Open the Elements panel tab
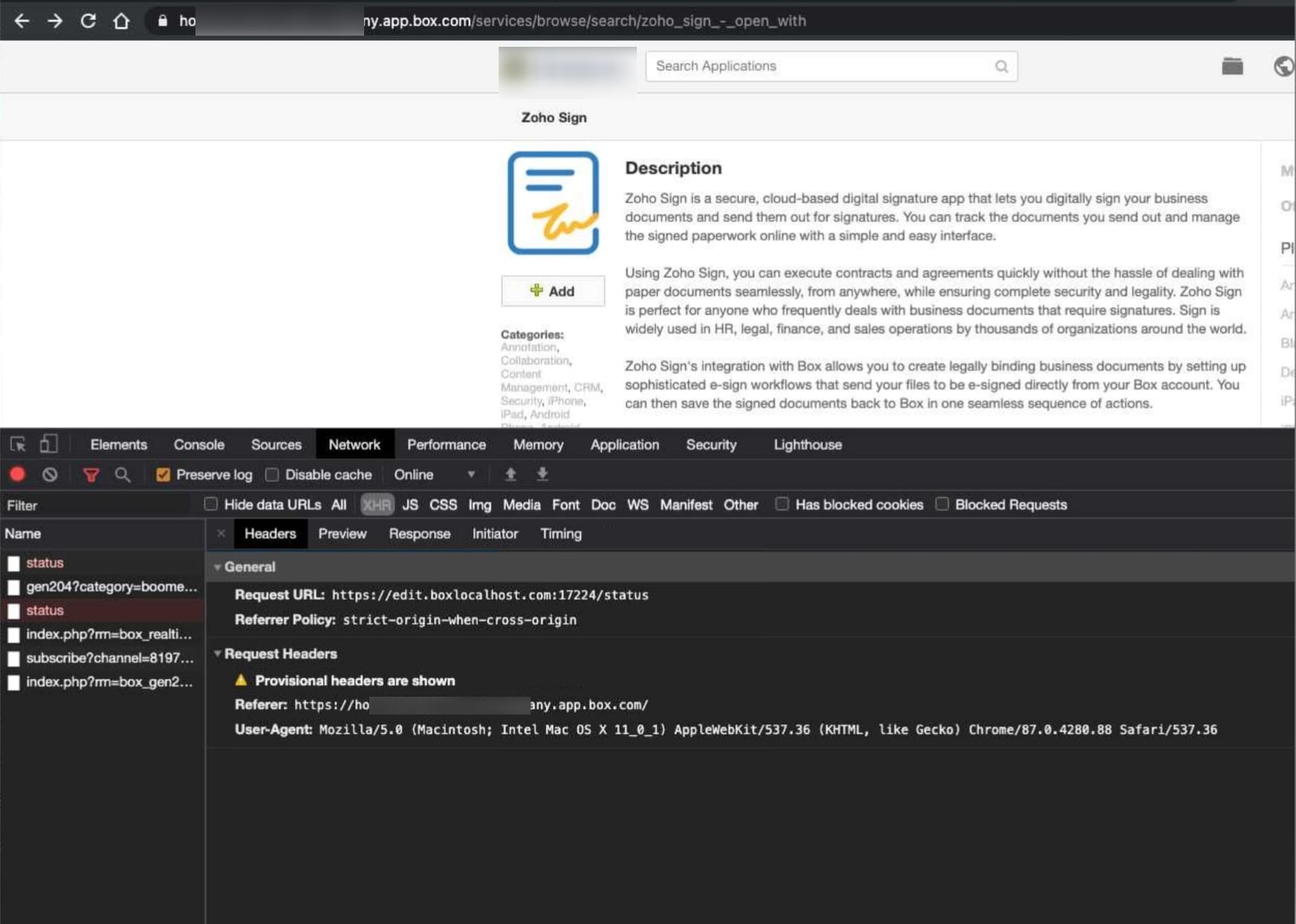This screenshot has width=1296, height=924. click(x=119, y=444)
